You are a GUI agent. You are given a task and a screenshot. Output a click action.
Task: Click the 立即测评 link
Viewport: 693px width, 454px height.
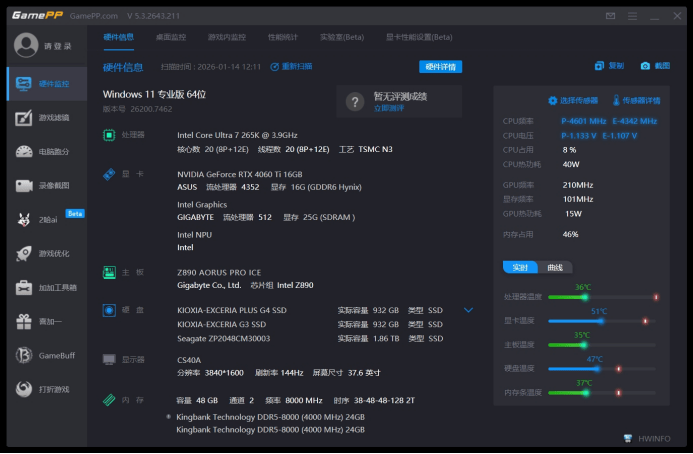click(x=389, y=108)
